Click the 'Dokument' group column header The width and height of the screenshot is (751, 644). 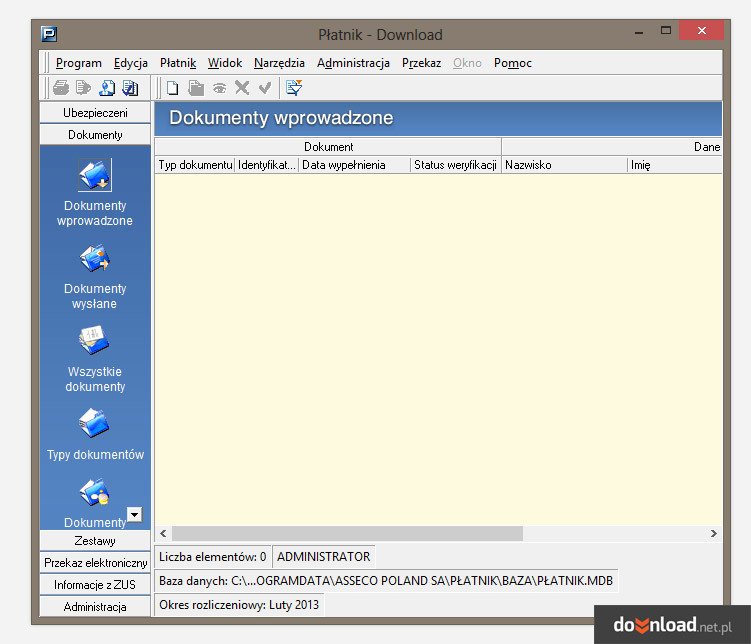(x=328, y=147)
